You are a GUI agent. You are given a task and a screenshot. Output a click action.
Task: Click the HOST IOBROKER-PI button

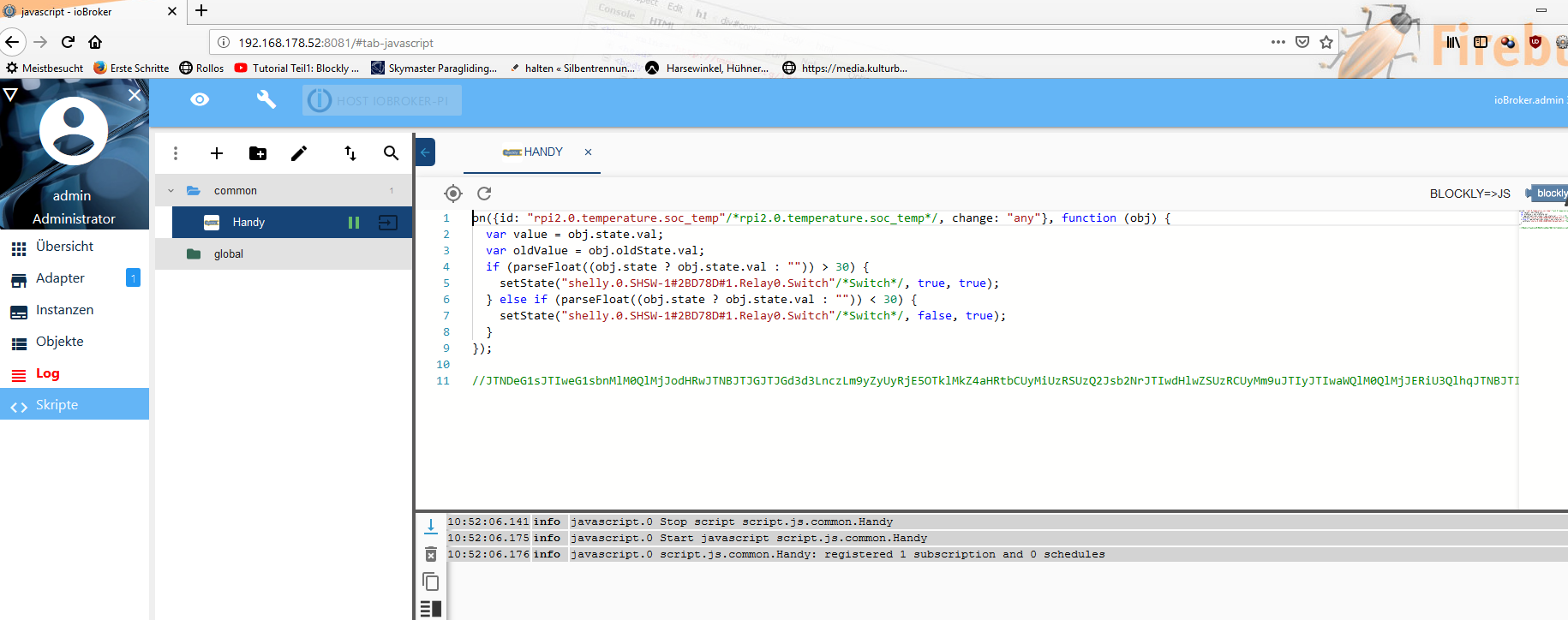382,101
